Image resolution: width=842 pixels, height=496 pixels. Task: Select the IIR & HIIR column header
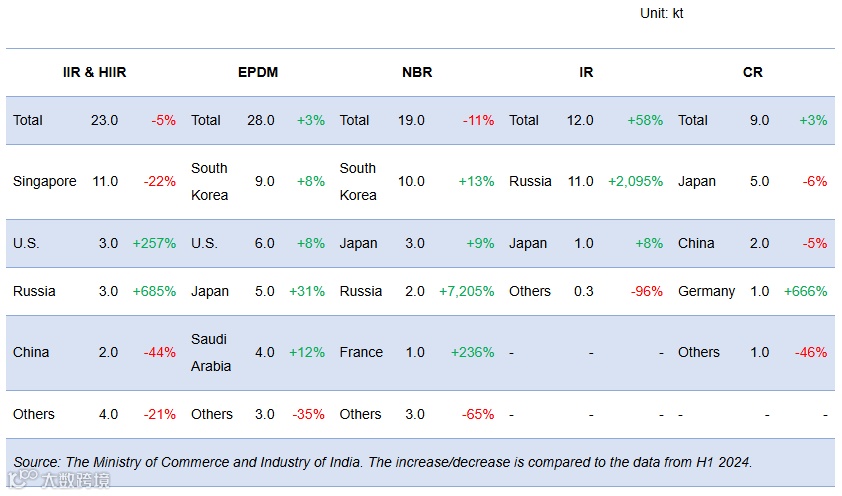(94, 72)
